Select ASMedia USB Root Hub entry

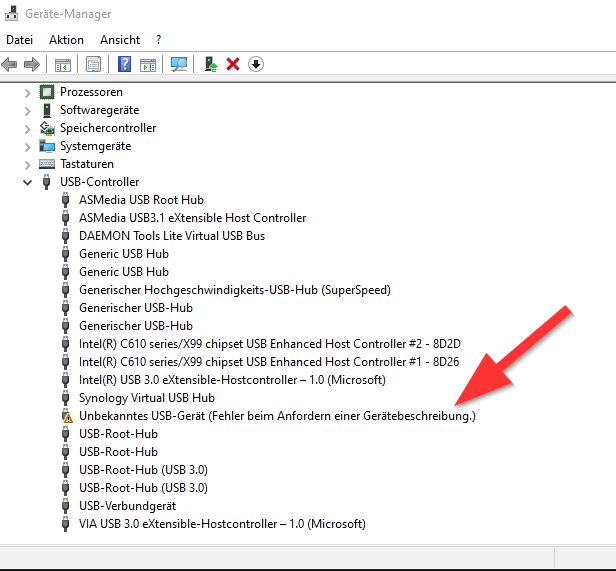[141, 200]
